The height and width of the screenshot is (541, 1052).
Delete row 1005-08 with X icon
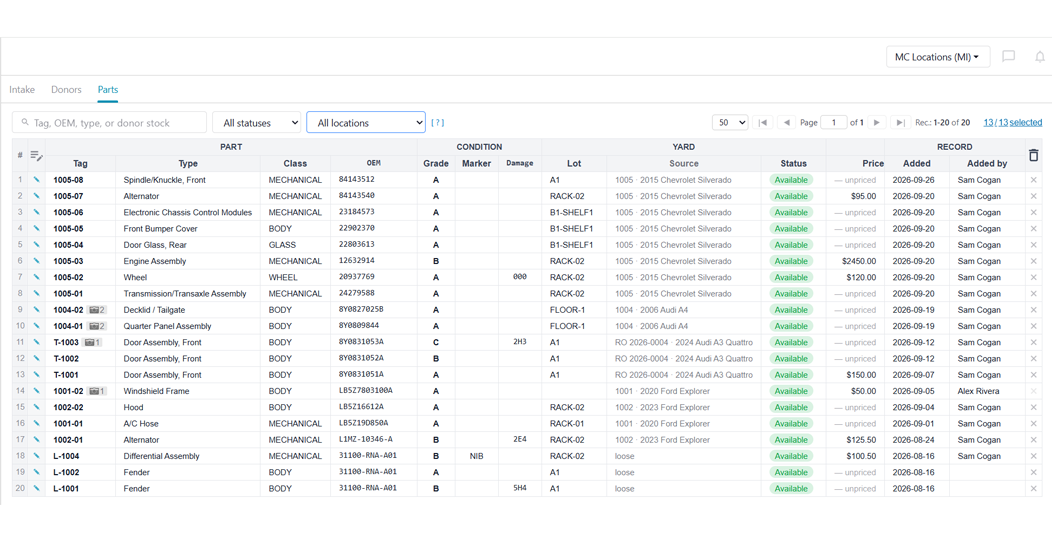pos(1034,180)
